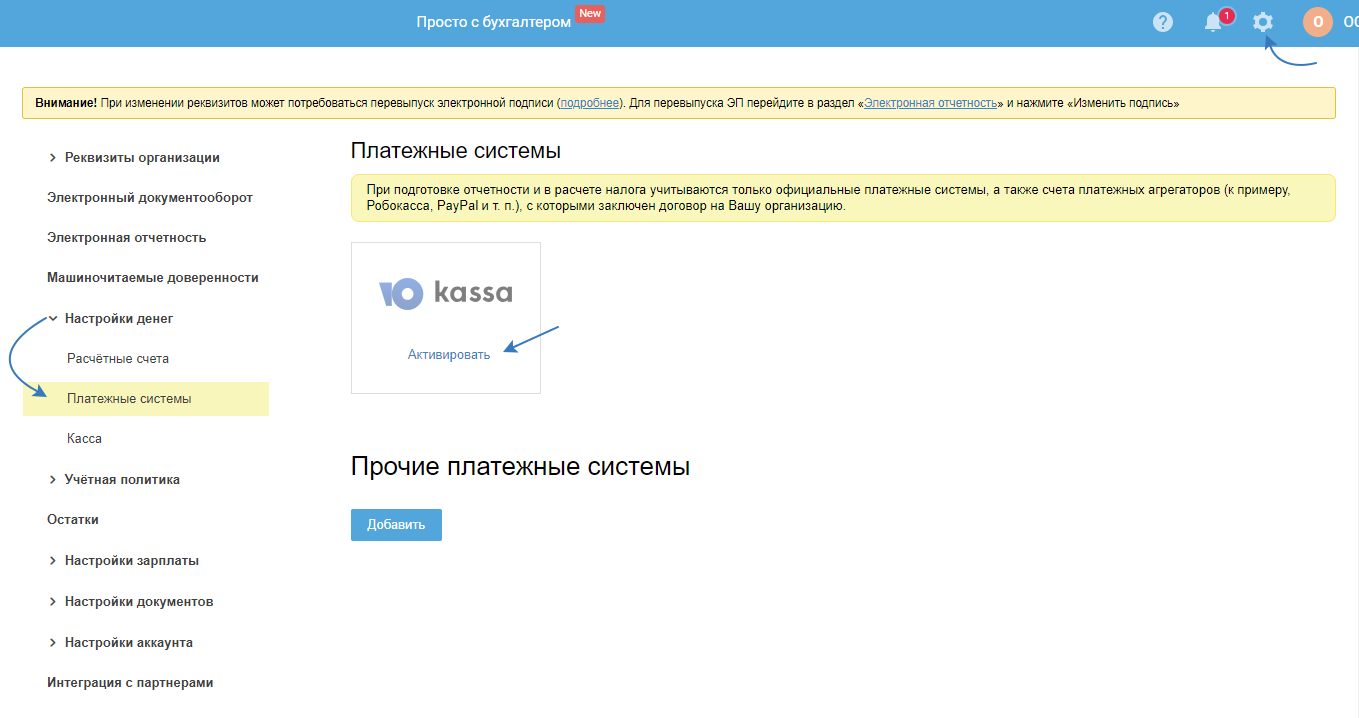This screenshot has width=1359, height=718.
Task: Click the 'New' badge in header
Action: pos(590,13)
